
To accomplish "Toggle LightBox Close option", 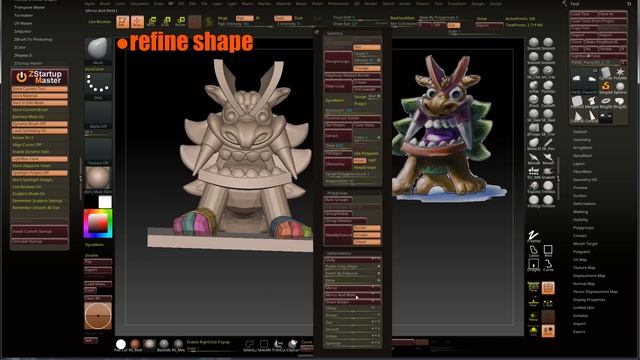I will (40, 159).
